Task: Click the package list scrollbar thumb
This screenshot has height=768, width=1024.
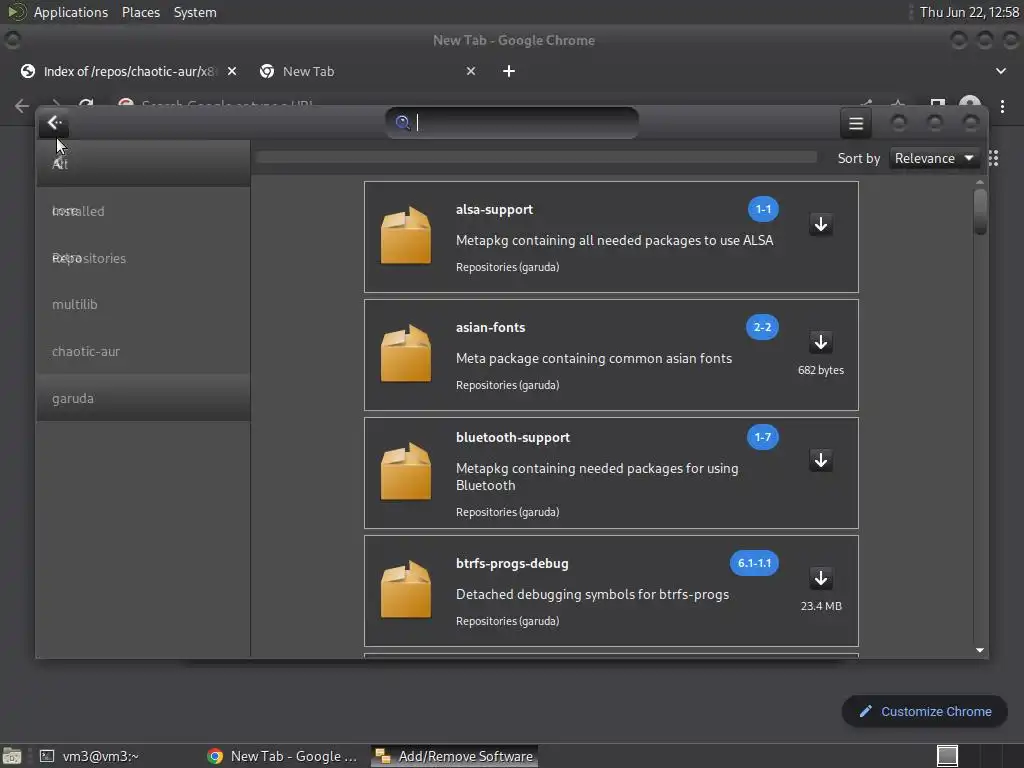Action: (980, 210)
